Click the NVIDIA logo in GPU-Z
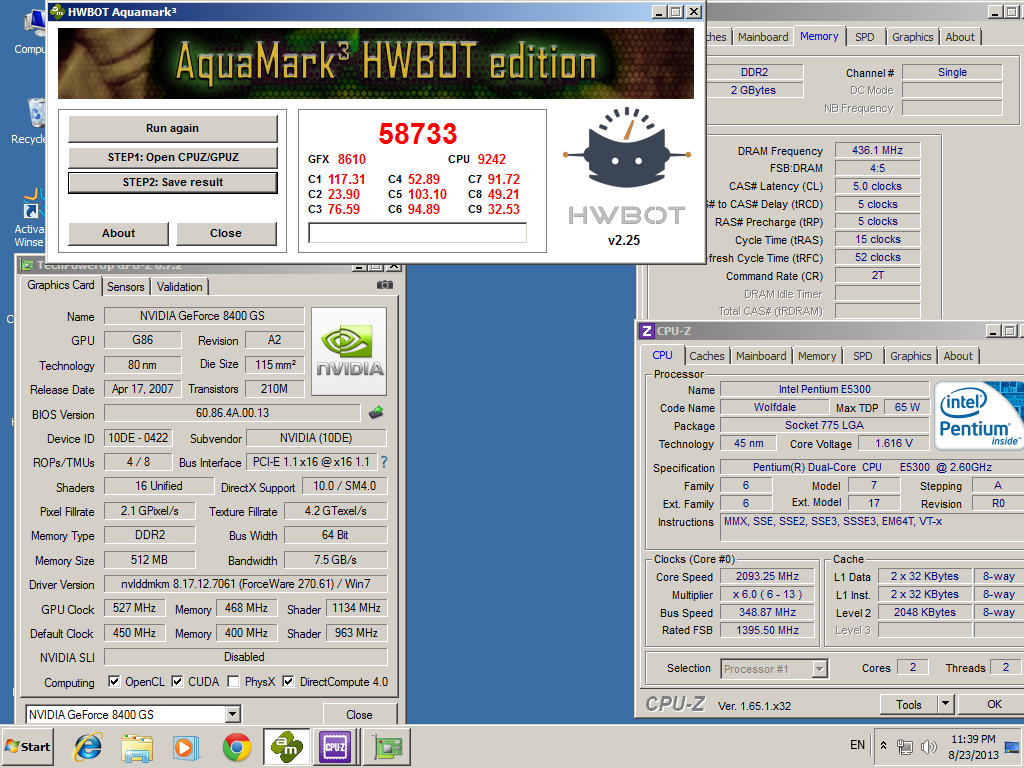1024x768 pixels. [349, 351]
